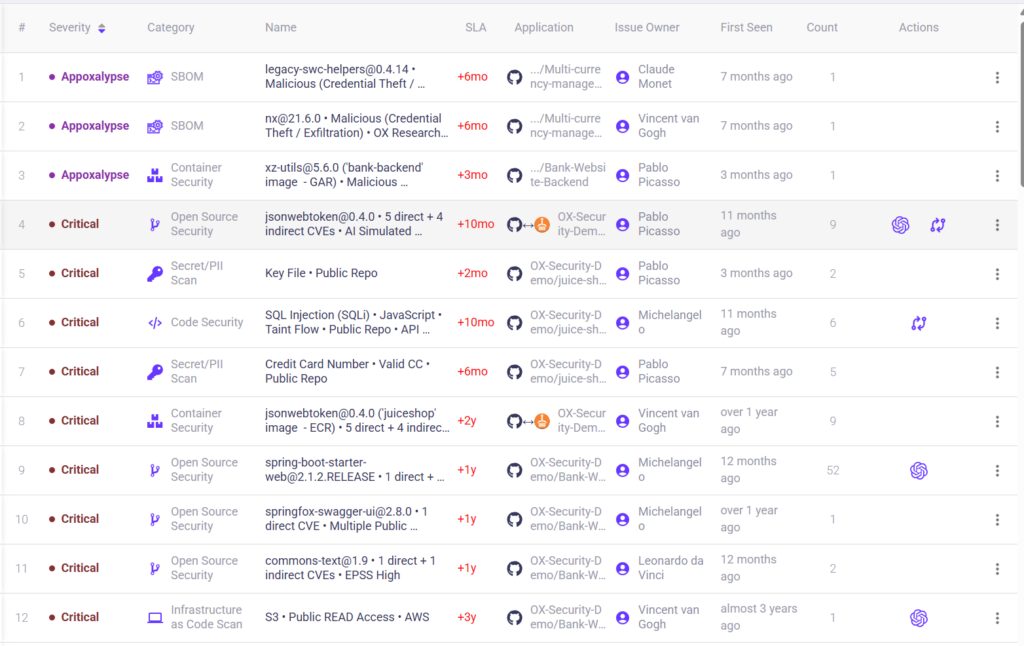
Task: Click the GitHub icon for Bank-Website-Backend application
Action: coord(515,175)
